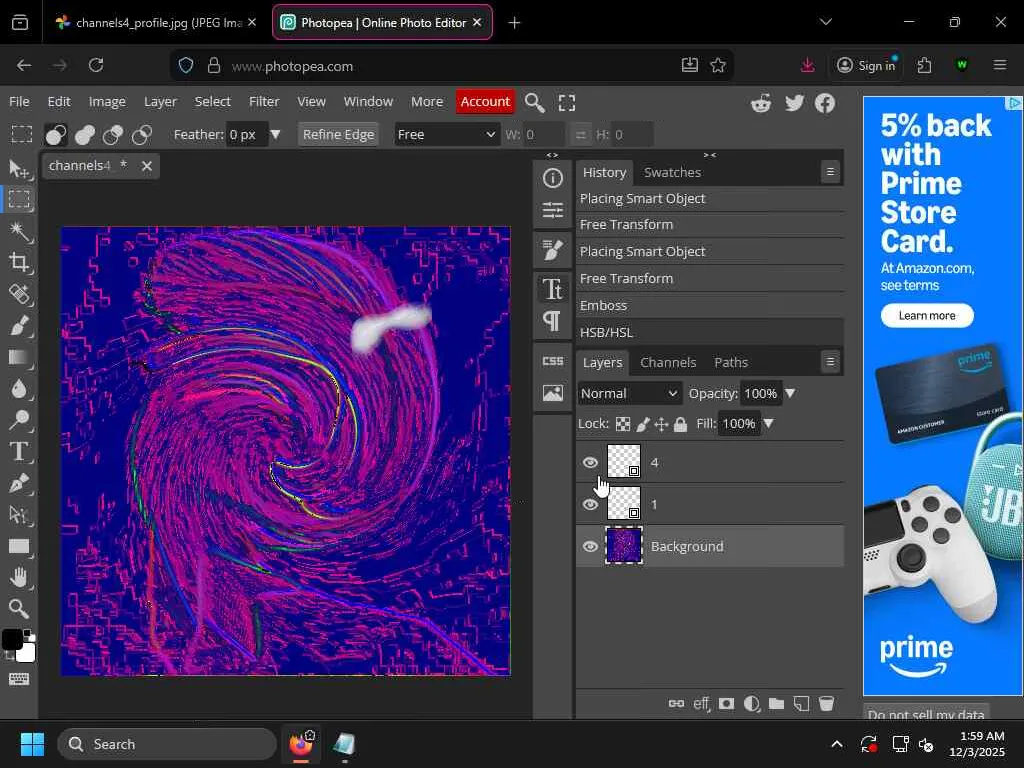Click the Refine Edge button

338,134
